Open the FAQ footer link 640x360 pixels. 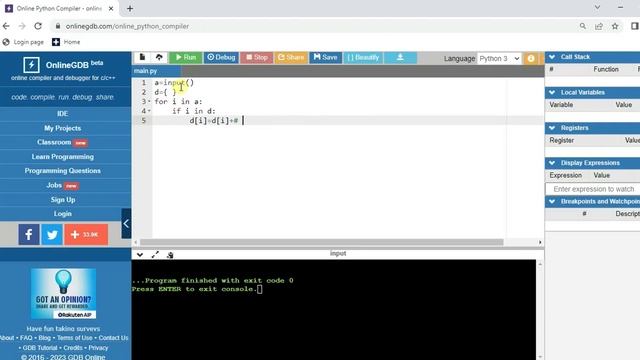point(26,338)
